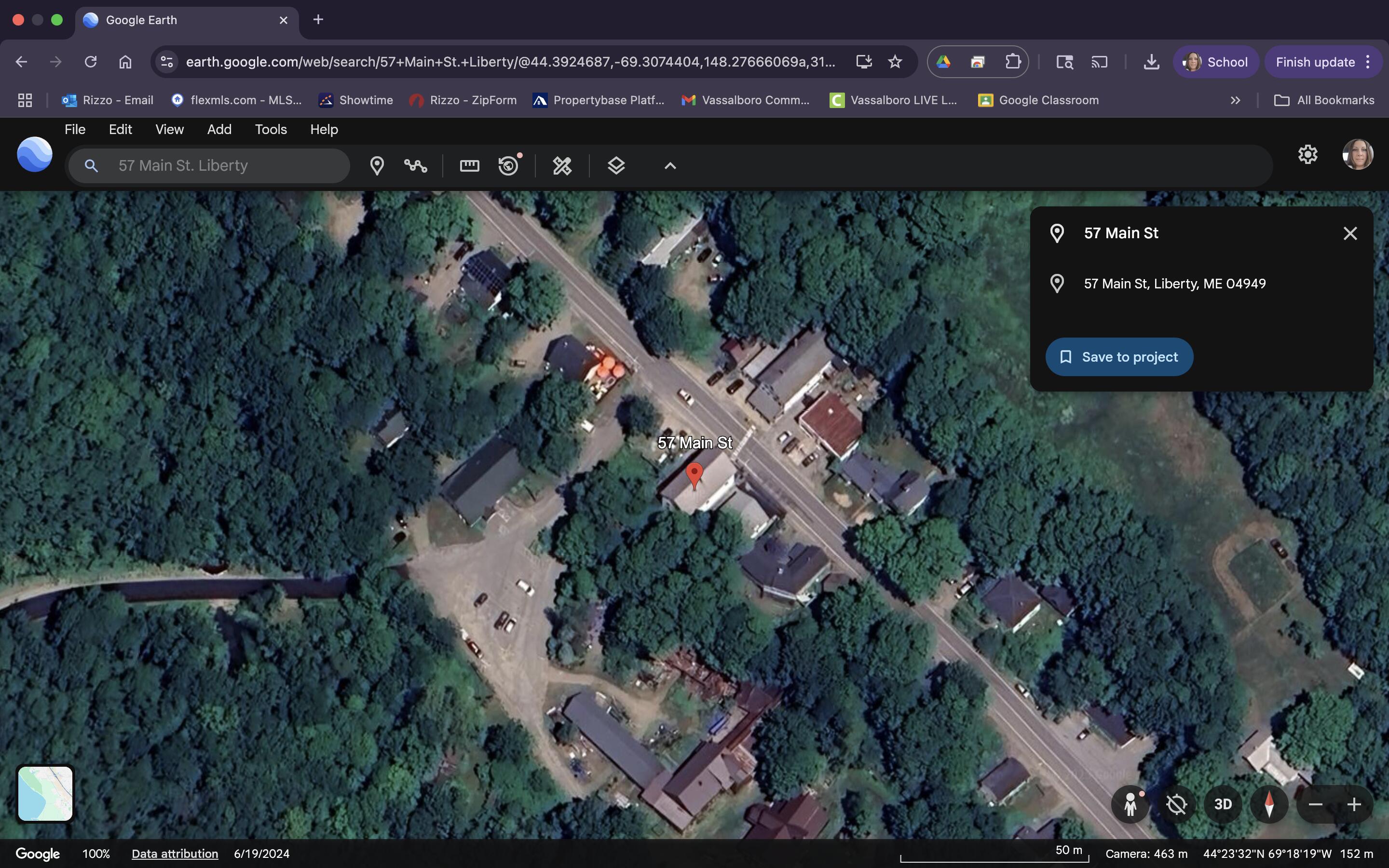This screenshot has height=868, width=1389.
Task: Click the compass to reset north
Action: tap(1269, 804)
